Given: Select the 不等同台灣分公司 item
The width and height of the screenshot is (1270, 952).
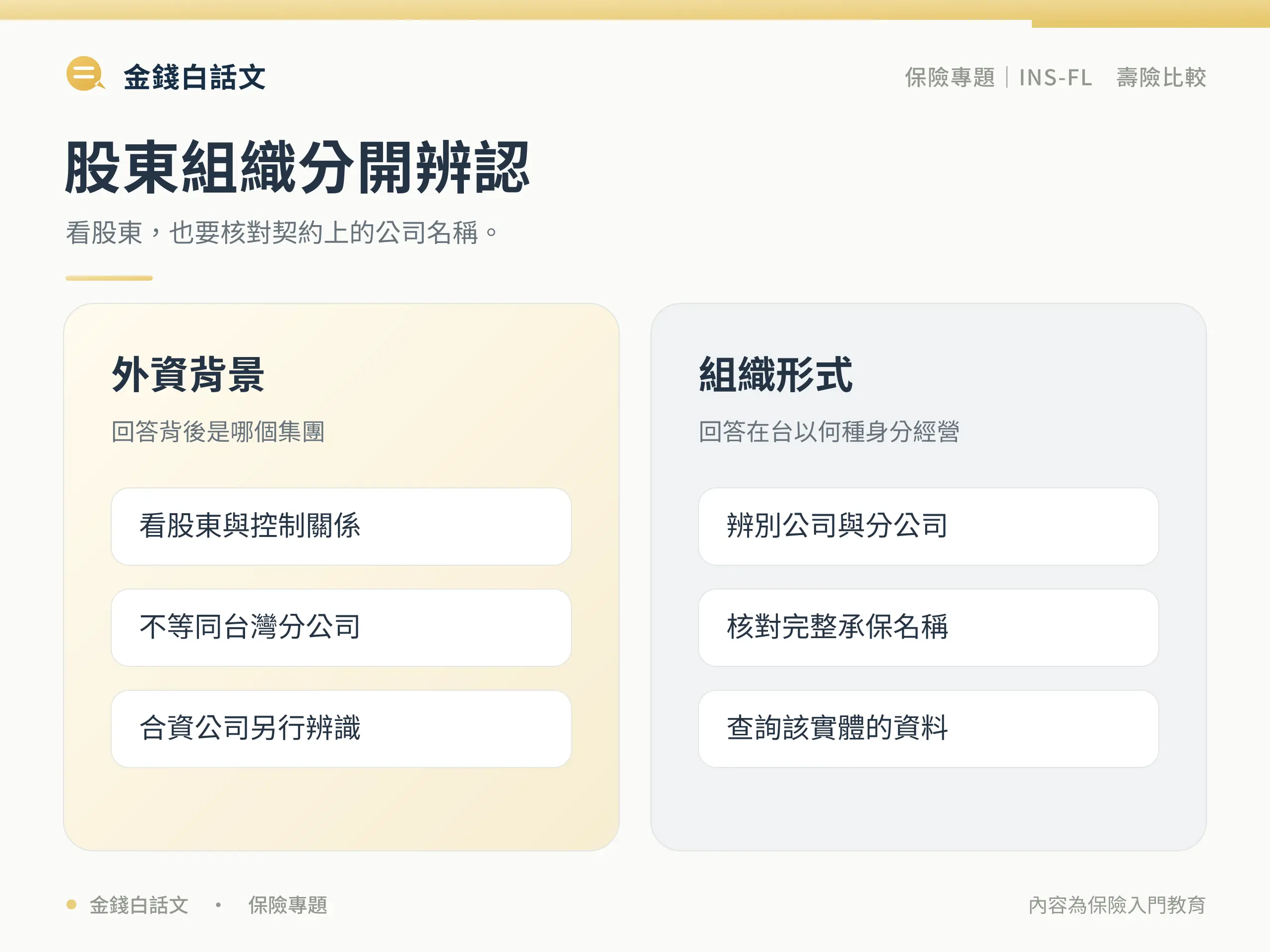Looking at the screenshot, I should 341,627.
